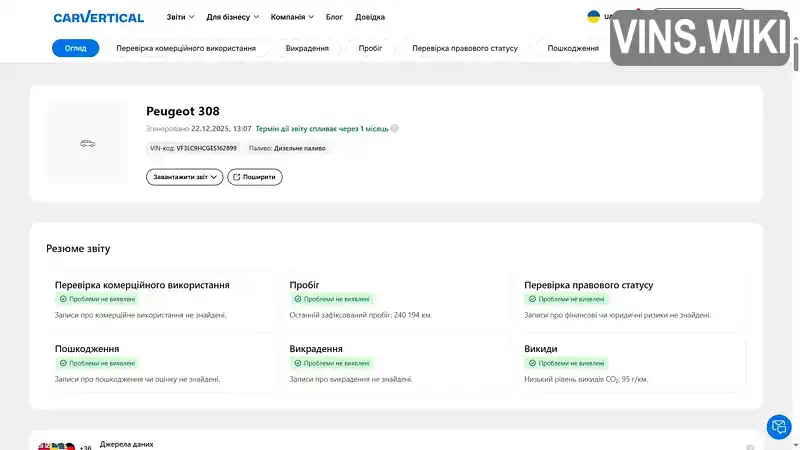This screenshot has height=450, width=800.
Task: Click the checkmark badge under Викиди
Action: pos(567,363)
